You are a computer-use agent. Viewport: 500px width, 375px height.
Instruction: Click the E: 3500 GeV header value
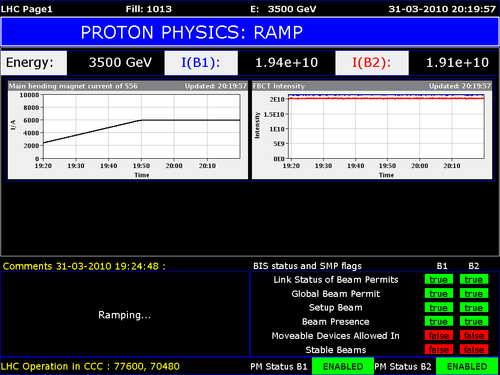point(283,9)
